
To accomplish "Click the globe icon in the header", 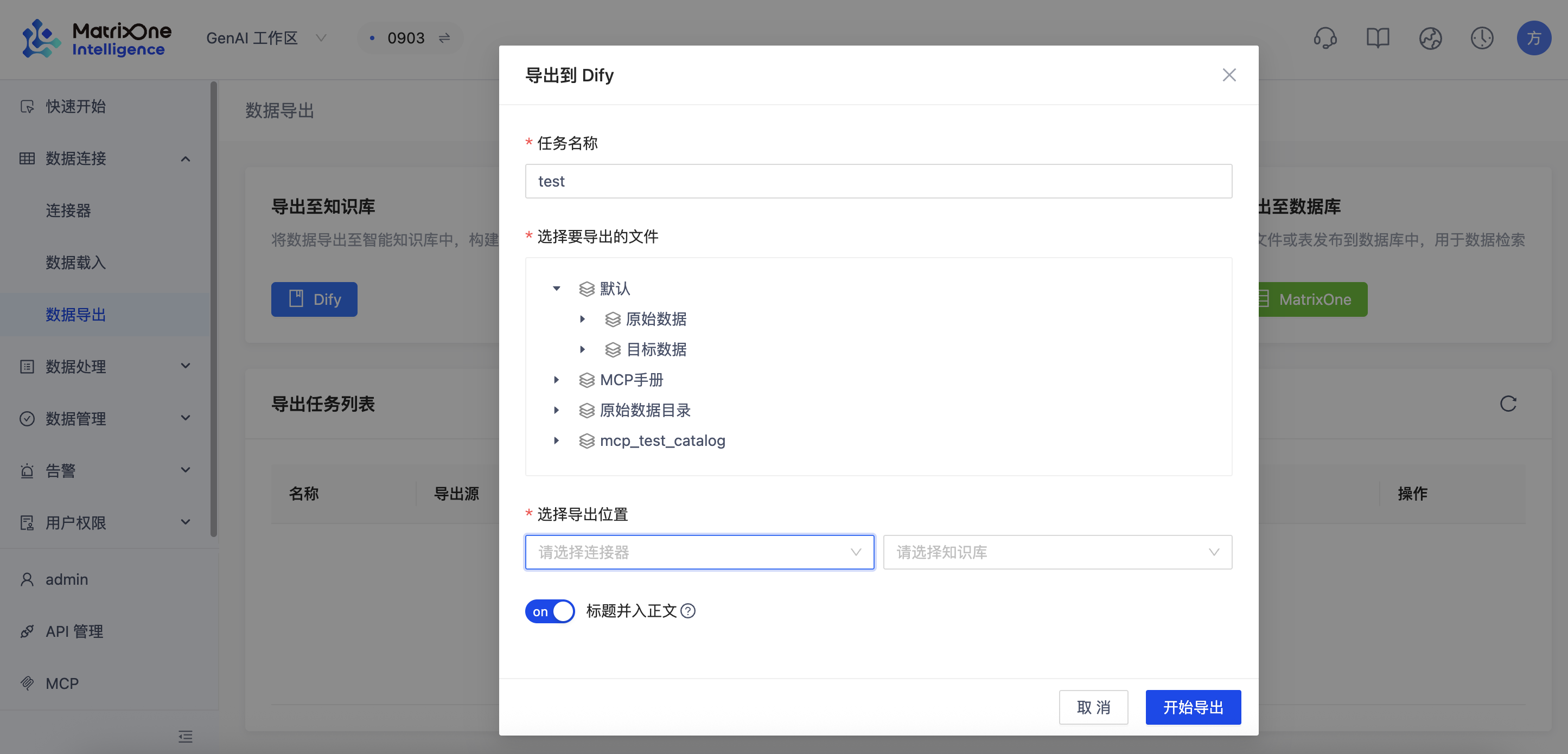I will click(1430, 39).
